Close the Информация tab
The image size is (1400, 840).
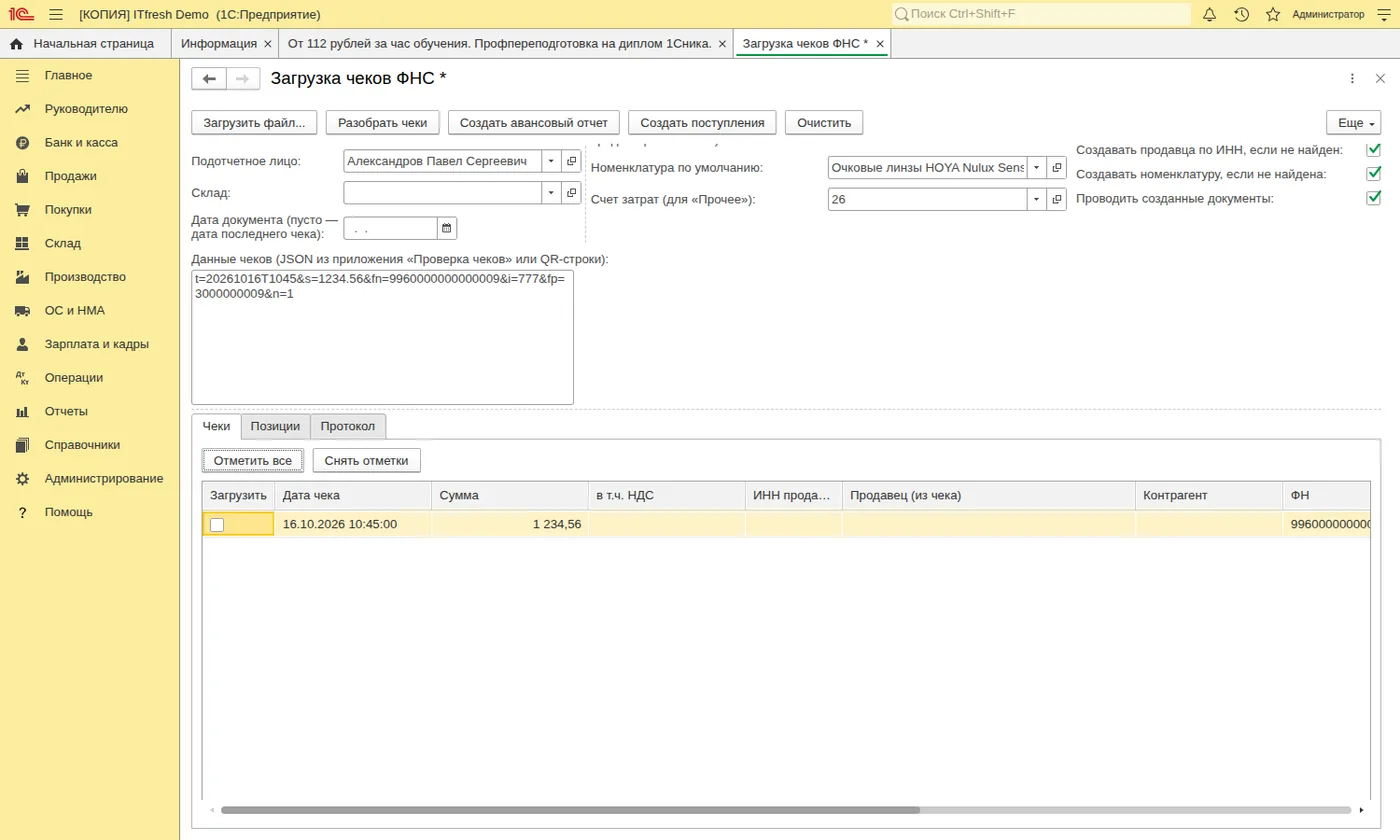pyautogui.click(x=267, y=44)
